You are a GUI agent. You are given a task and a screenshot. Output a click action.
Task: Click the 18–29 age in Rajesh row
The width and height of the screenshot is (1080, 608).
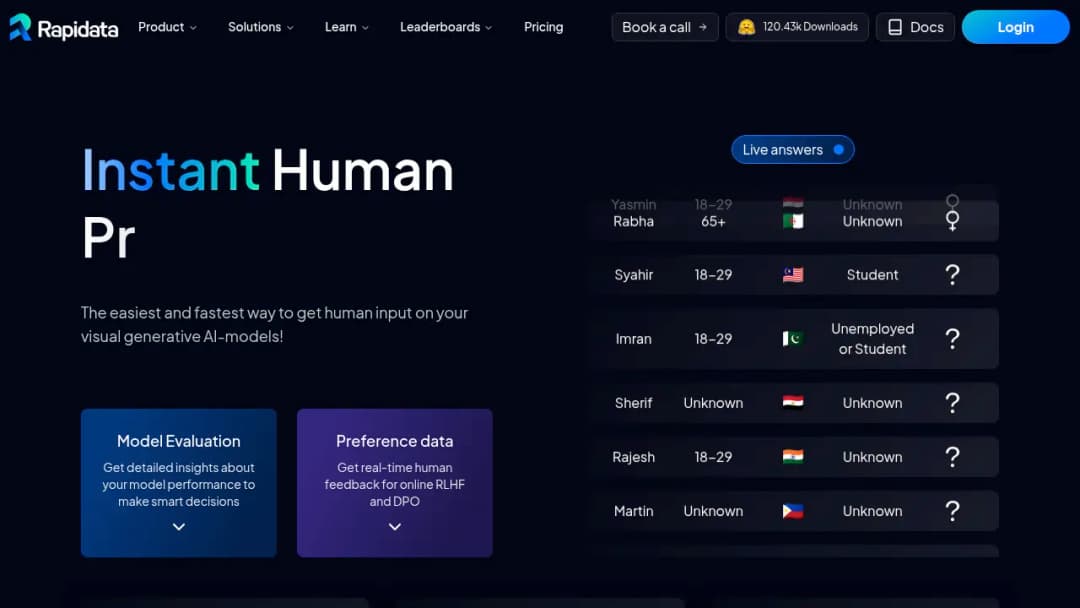(x=713, y=457)
